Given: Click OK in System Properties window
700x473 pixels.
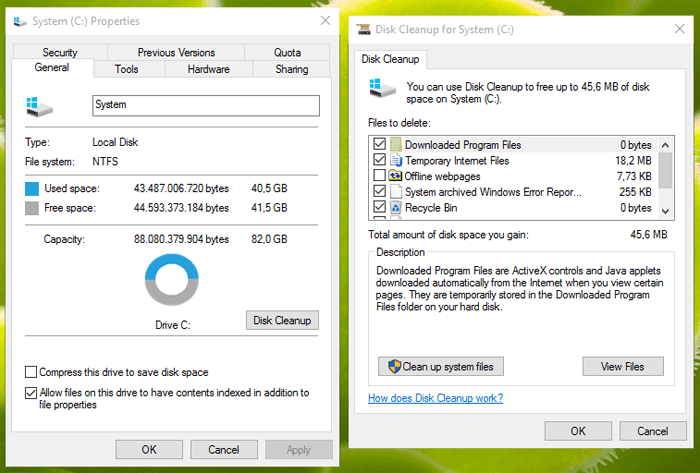Looking at the screenshot, I should coord(149,449).
